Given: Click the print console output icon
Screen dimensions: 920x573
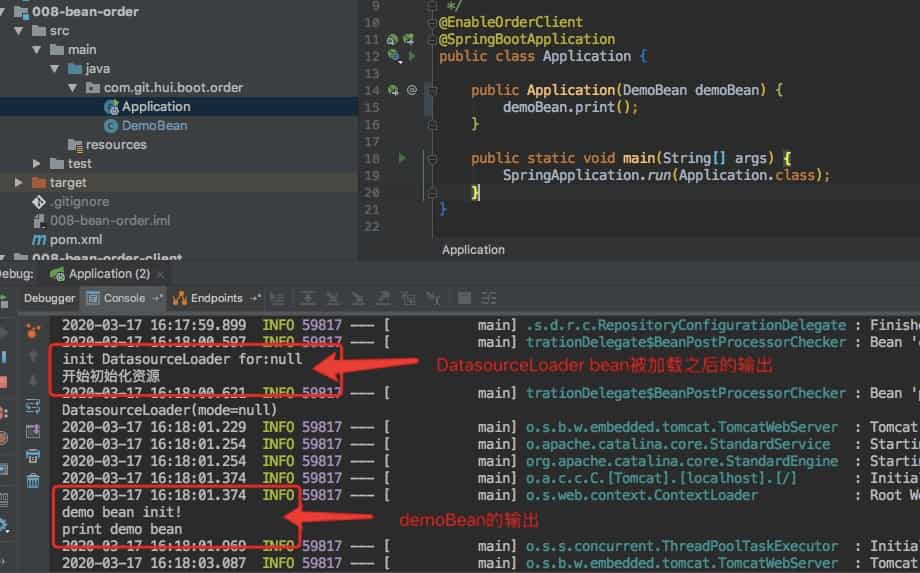Looking at the screenshot, I should tap(33, 456).
